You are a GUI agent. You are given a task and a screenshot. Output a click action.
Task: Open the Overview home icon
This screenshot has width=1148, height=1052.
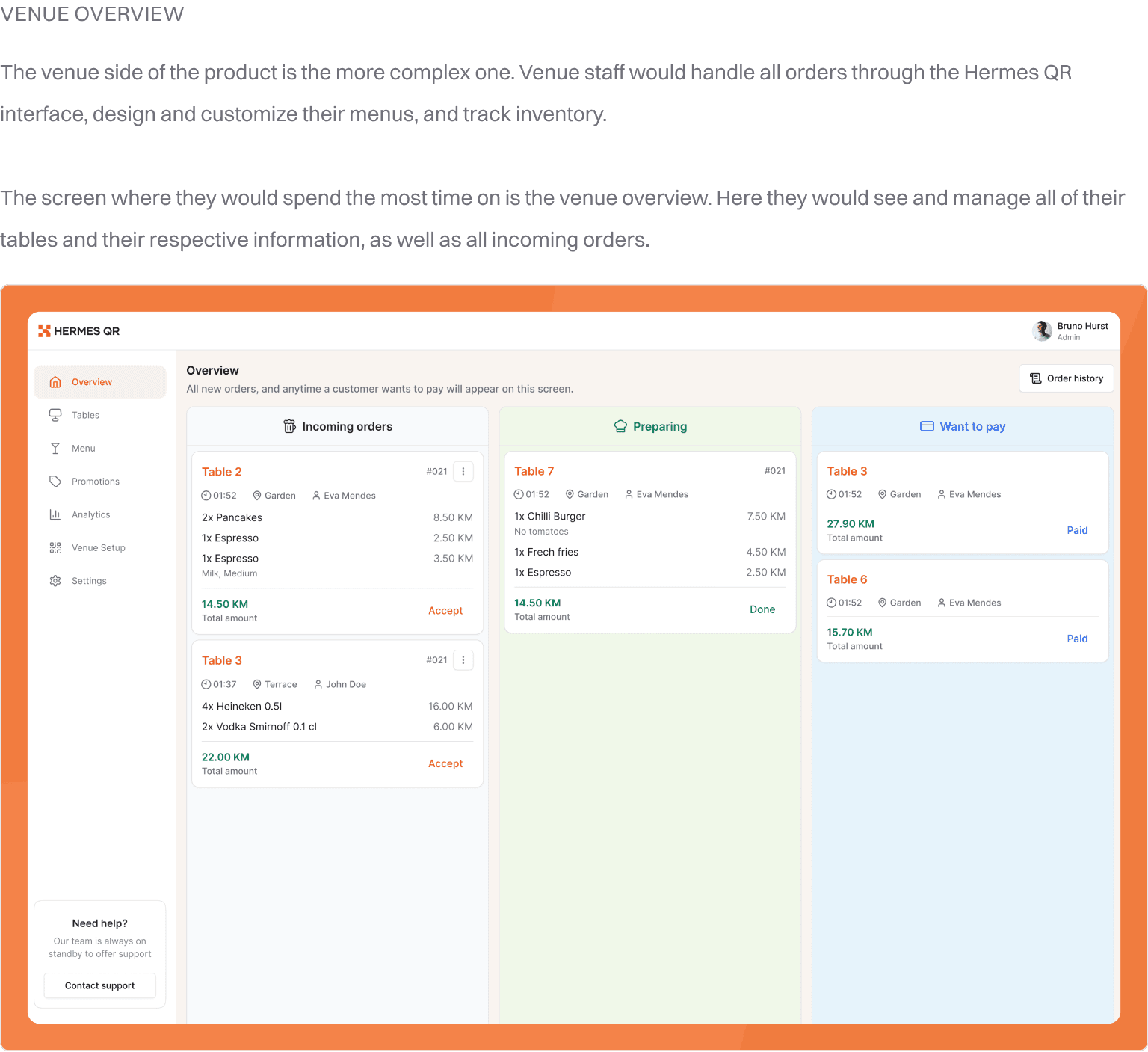pyautogui.click(x=55, y=382)
